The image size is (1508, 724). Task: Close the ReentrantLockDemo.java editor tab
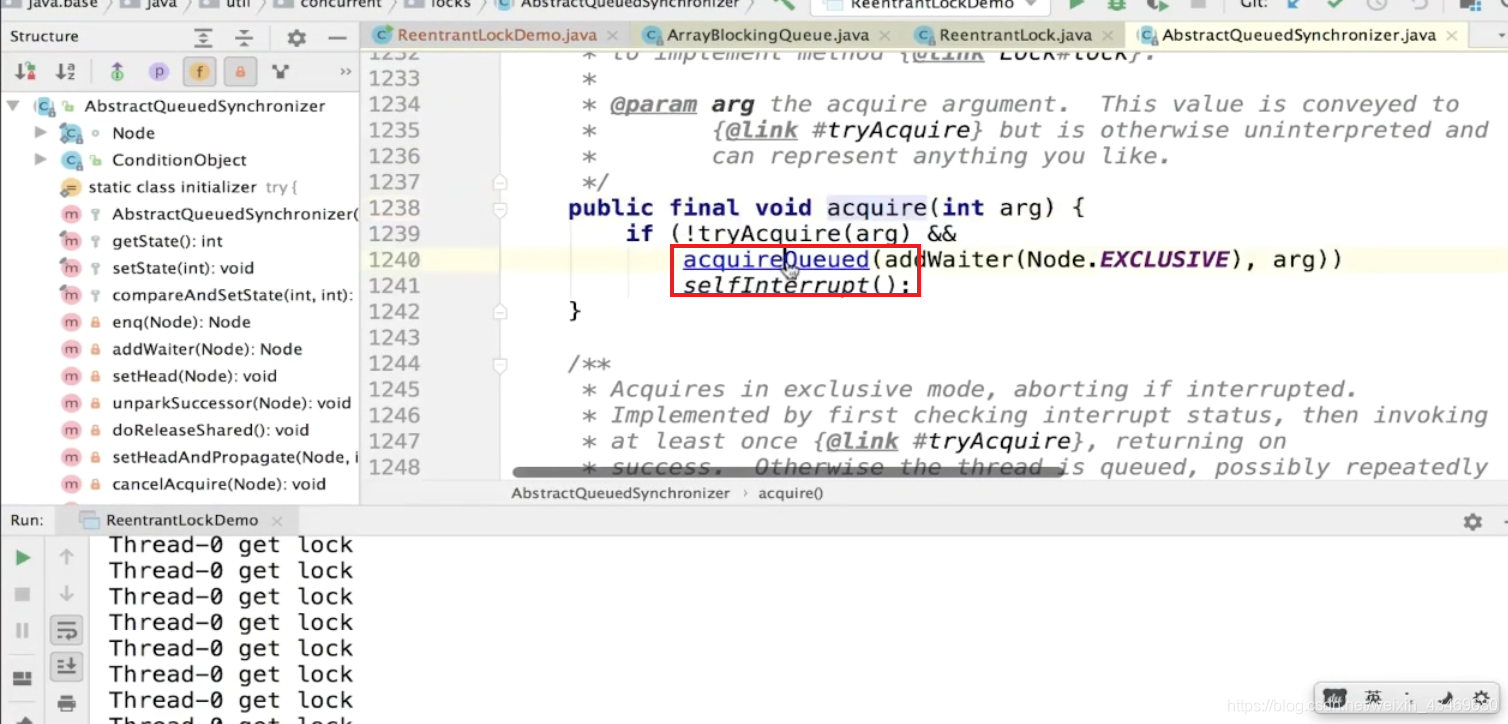pos(614,36)
